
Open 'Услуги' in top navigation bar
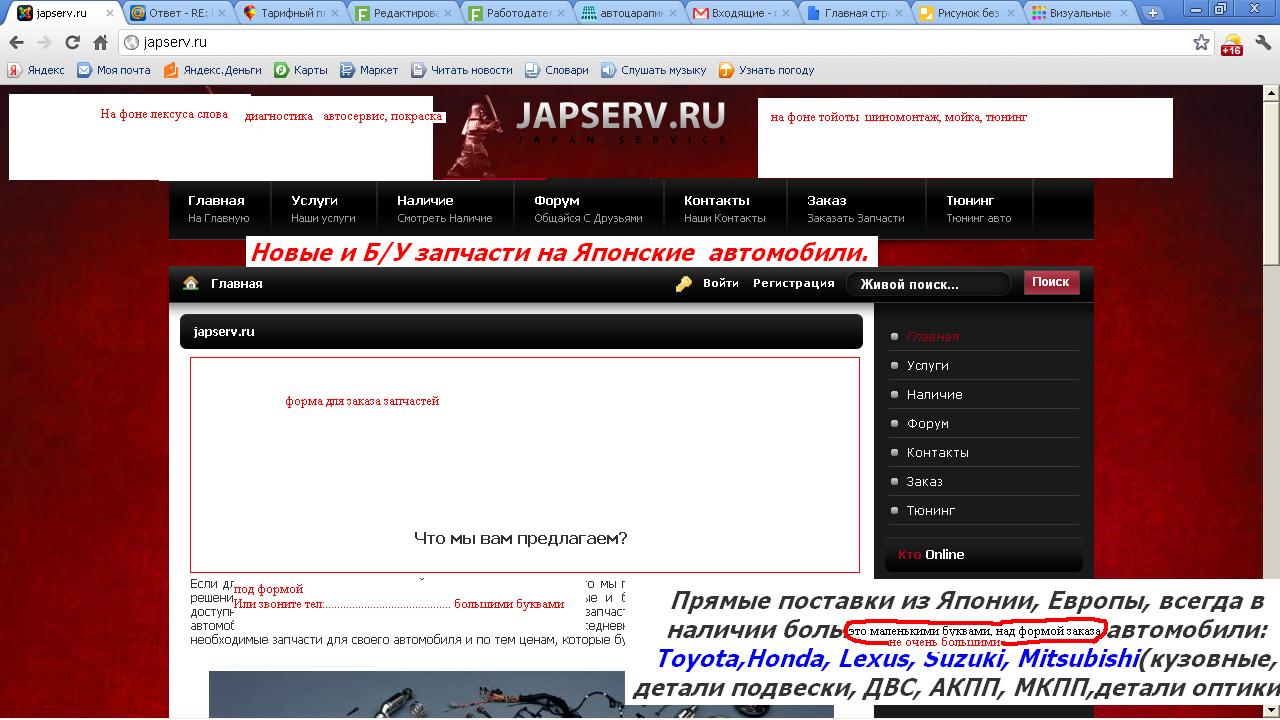[x=323, y=208]
